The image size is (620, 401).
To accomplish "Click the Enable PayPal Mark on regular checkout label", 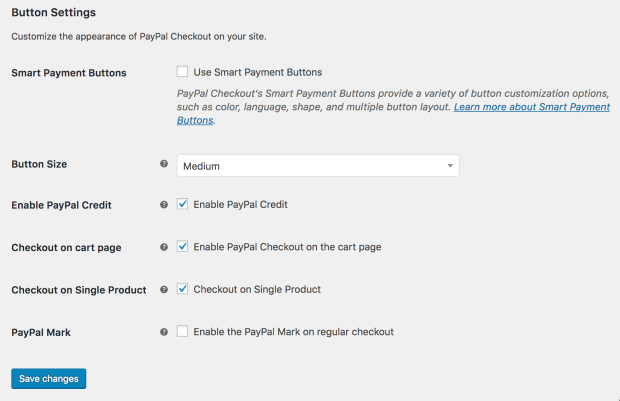I will 293,332.
